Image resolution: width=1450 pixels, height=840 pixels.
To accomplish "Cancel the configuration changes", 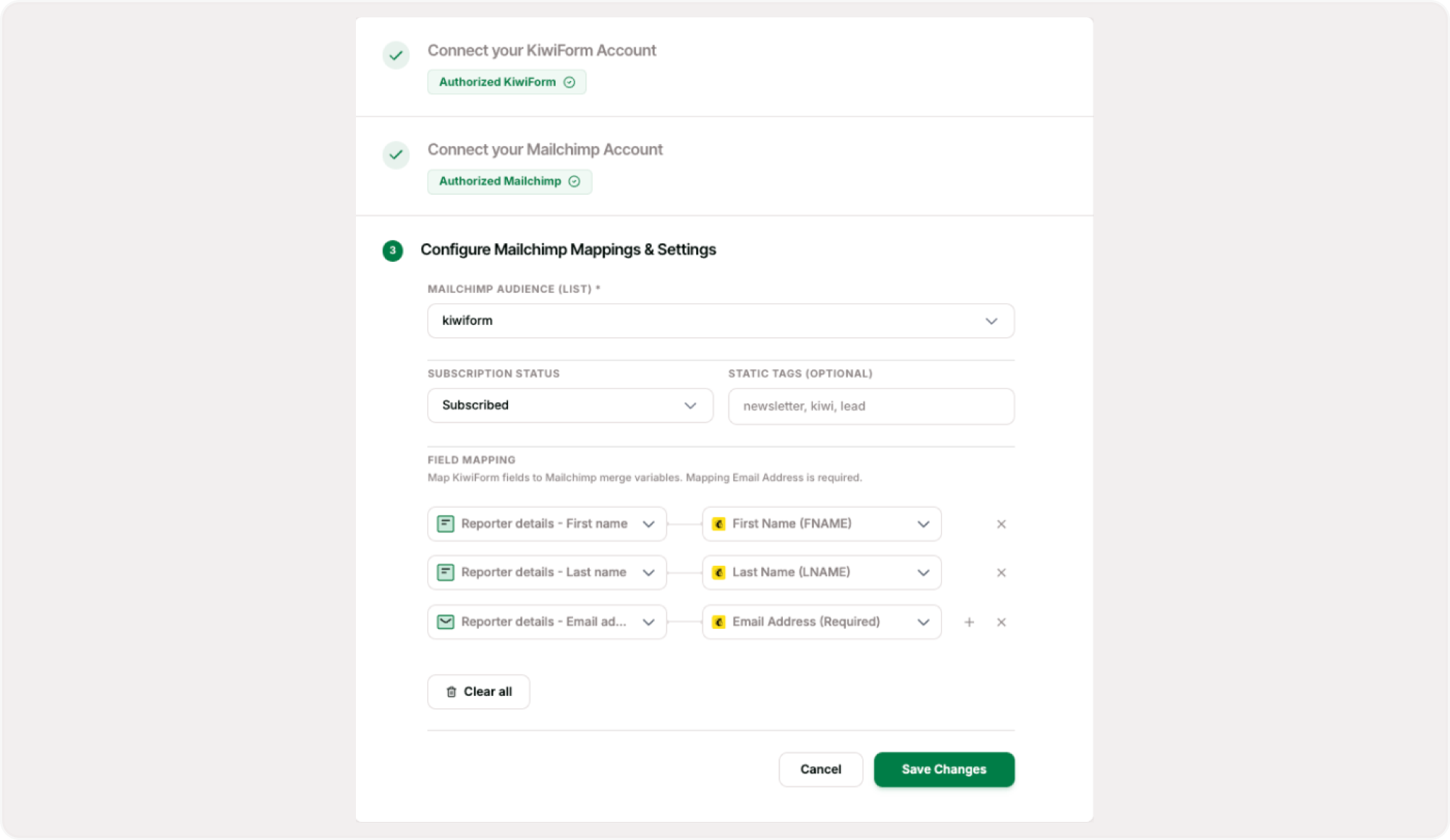I will click(x=821, y=769).
